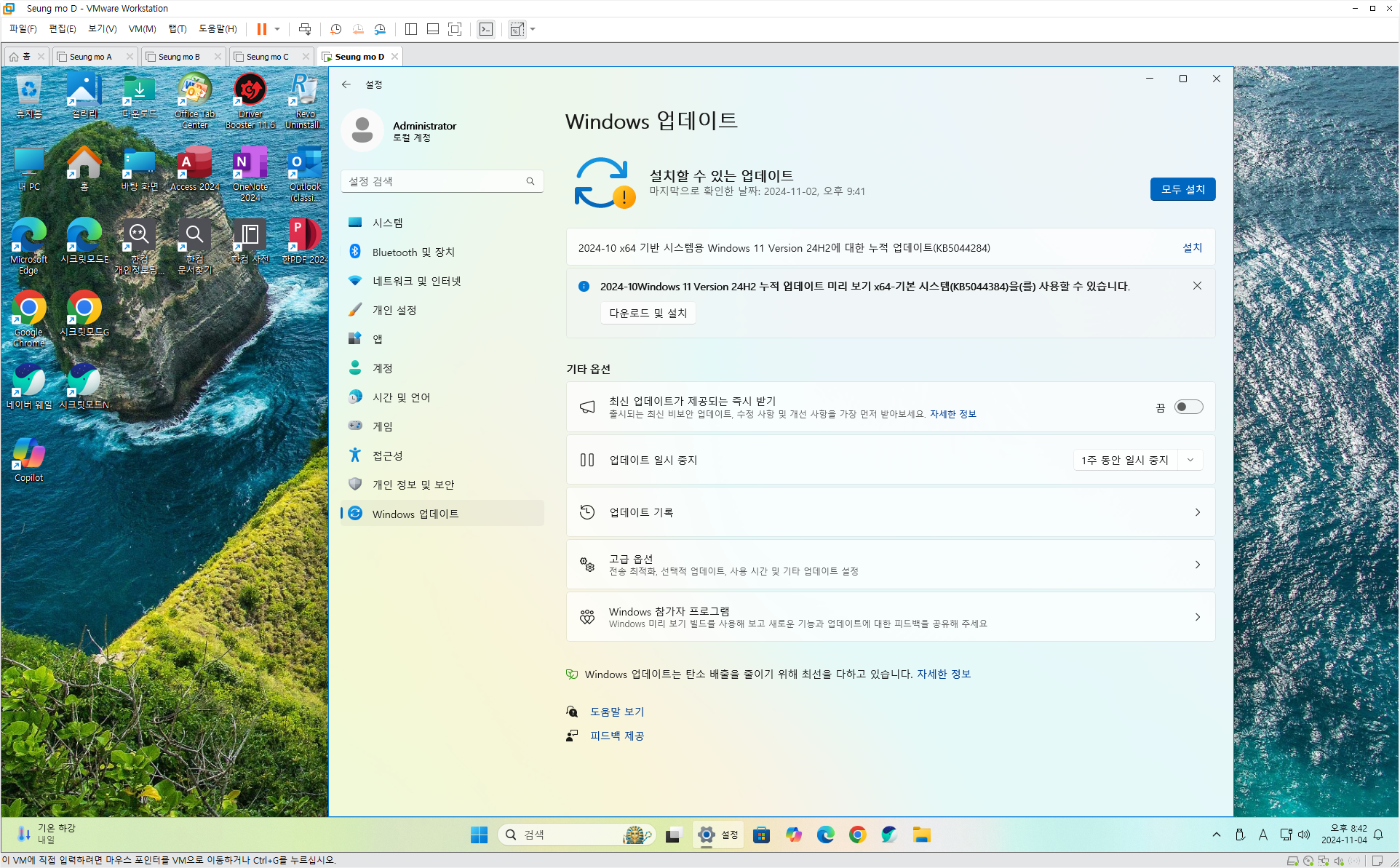Click the VMware pause button icon
1400x868 pixels.
(261, 29)
